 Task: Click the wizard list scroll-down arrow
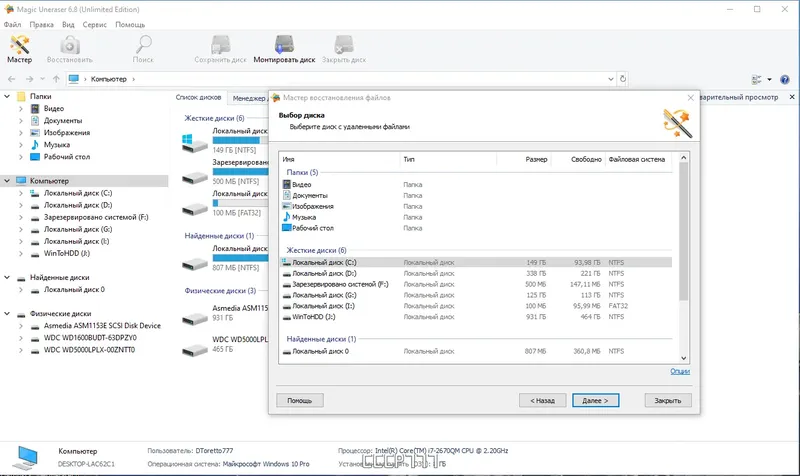pos(684,358)
